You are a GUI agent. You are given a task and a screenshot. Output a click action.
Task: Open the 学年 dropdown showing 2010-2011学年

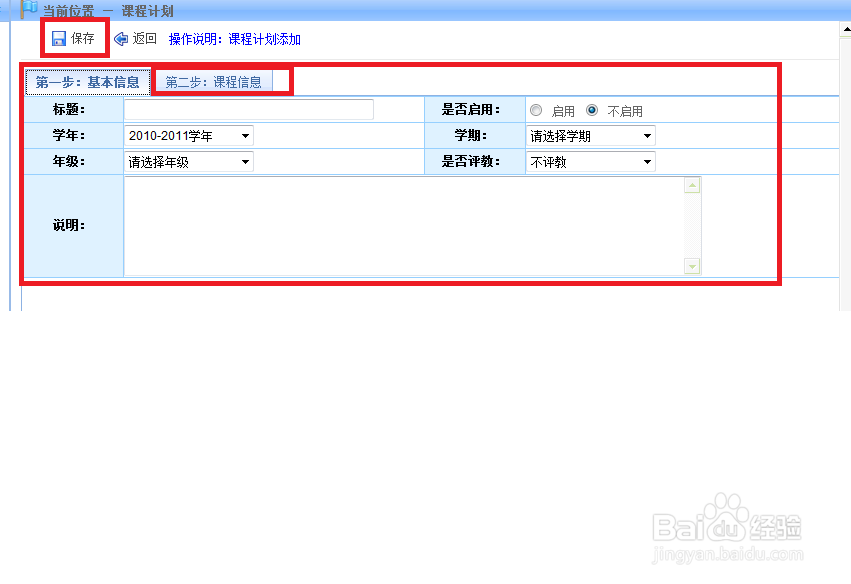click(x=189, y=136)
